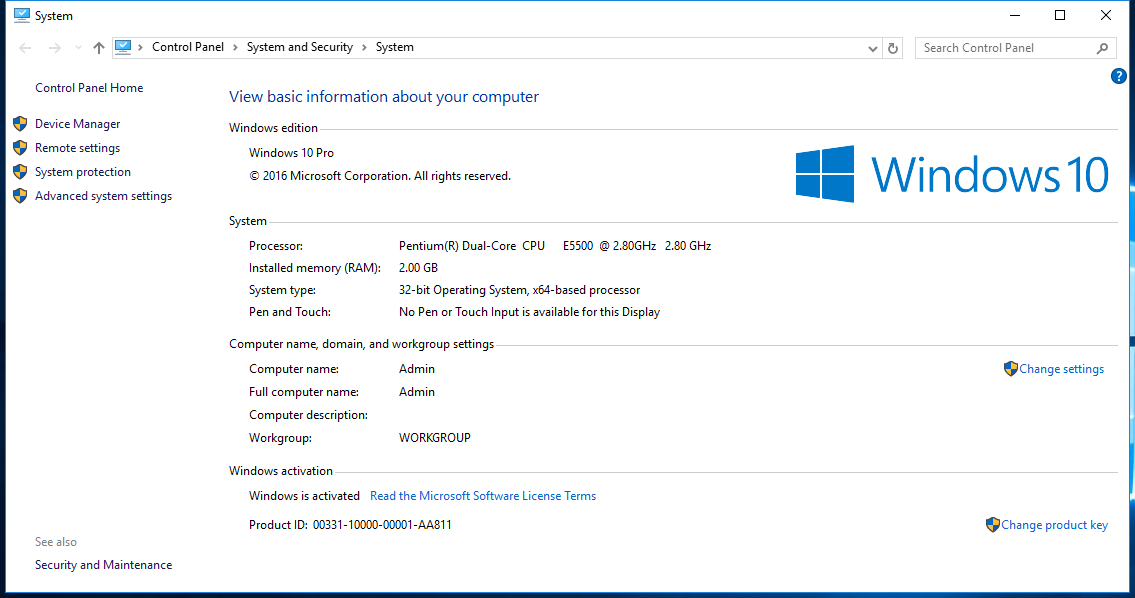Click the back navigation arrow
Image resolution: width=1135 pixels, height=598 pixels.
coord(24,47)
